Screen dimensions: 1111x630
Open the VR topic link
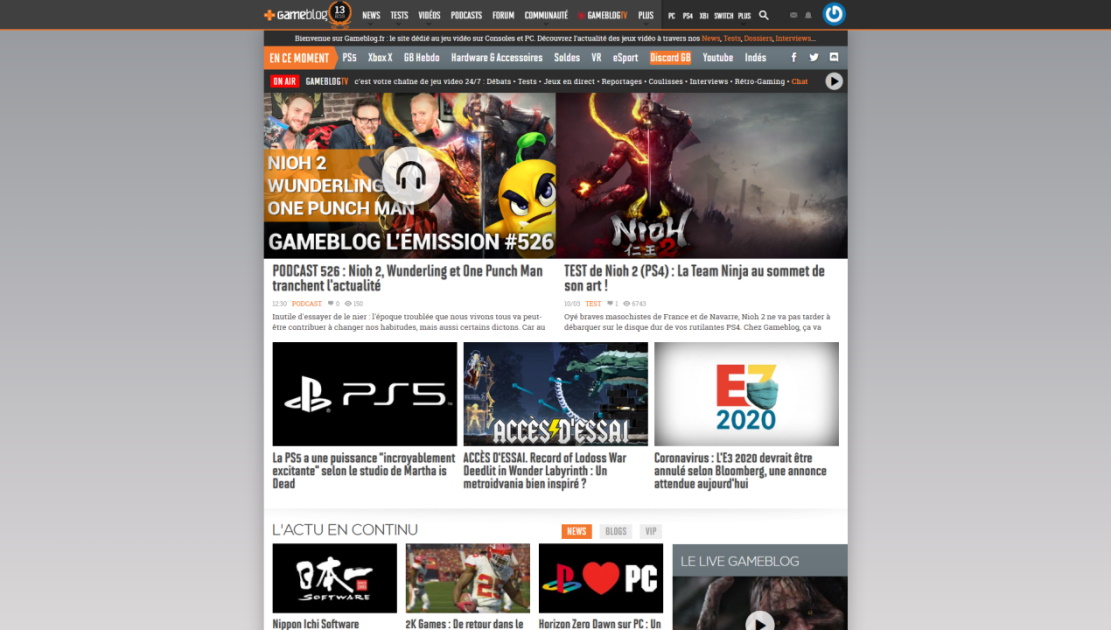point(597,57)
